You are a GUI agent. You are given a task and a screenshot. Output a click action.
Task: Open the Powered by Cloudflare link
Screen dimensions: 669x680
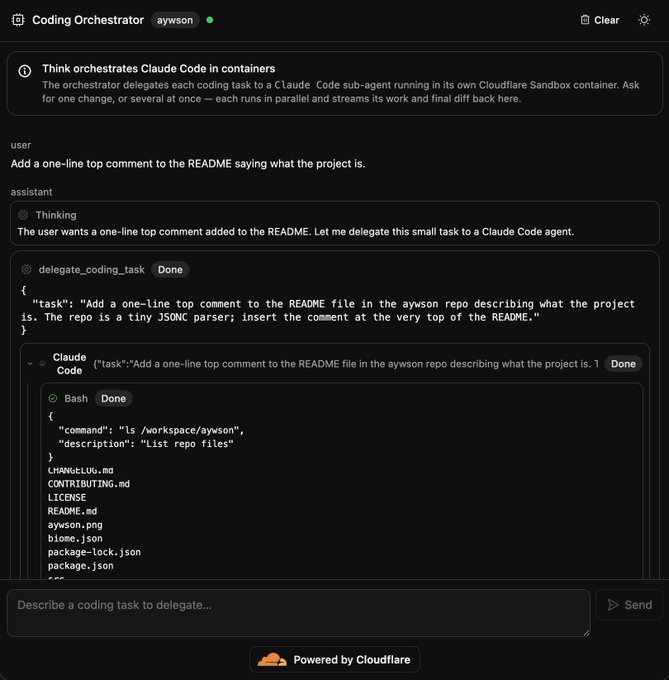click(x=335, y=660)
